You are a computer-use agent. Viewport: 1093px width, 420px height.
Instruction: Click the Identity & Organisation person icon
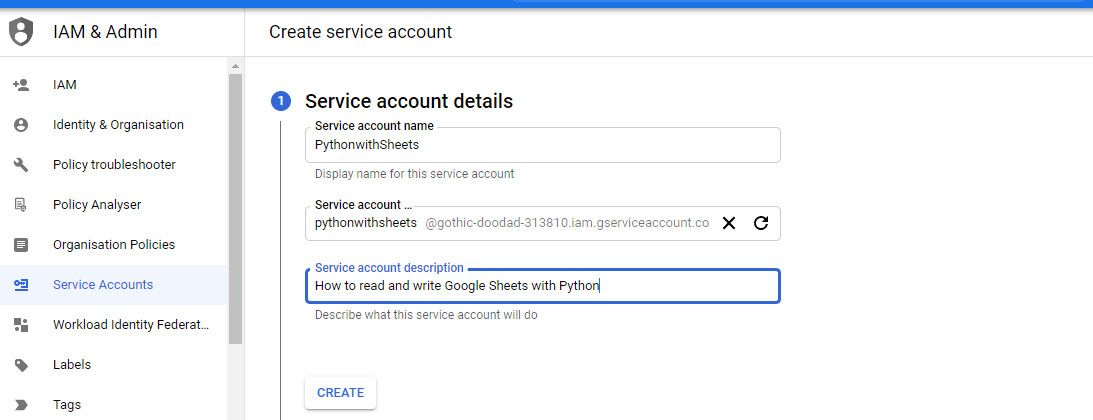coord(20,125)
